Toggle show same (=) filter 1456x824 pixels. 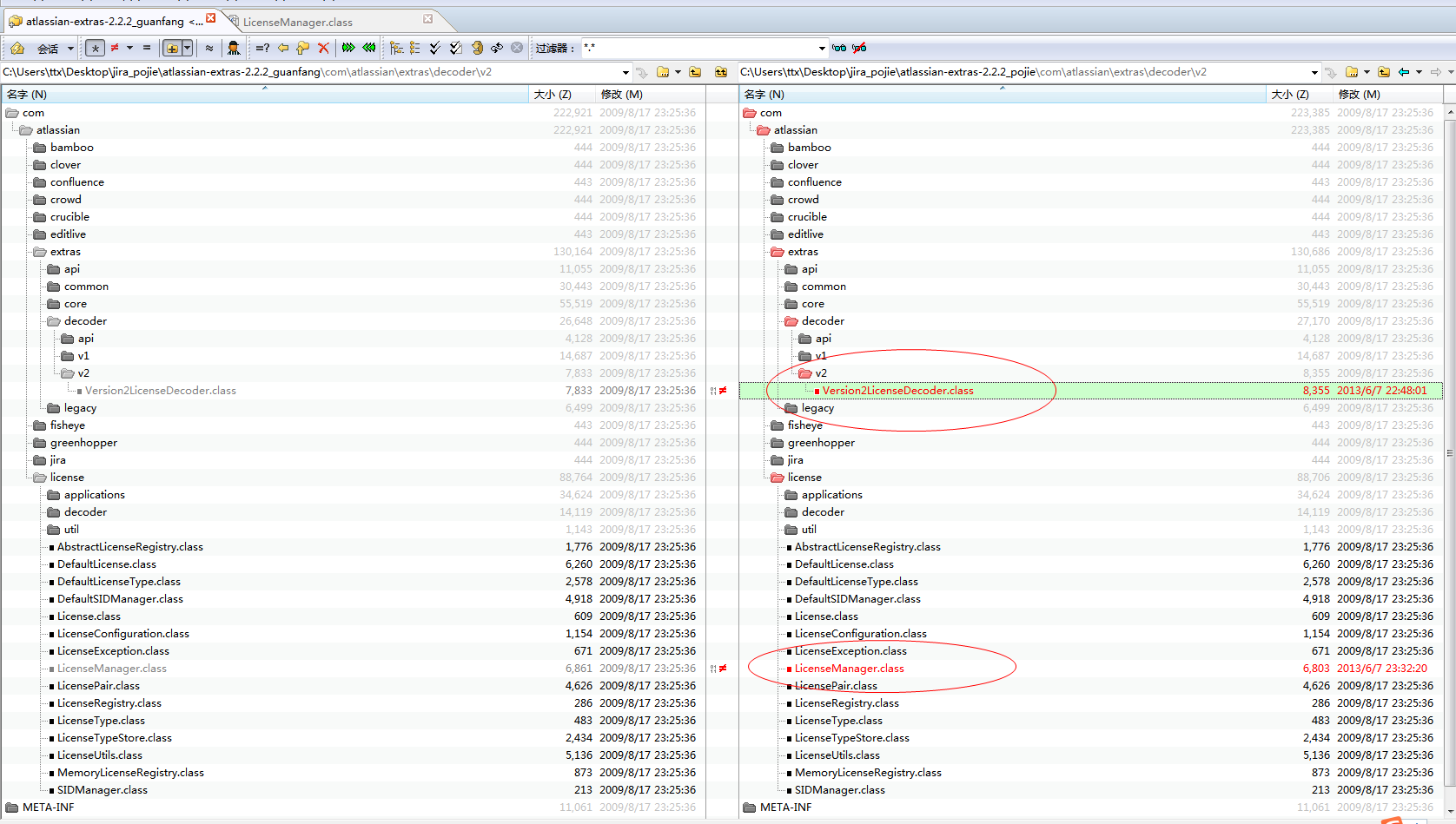147,48
